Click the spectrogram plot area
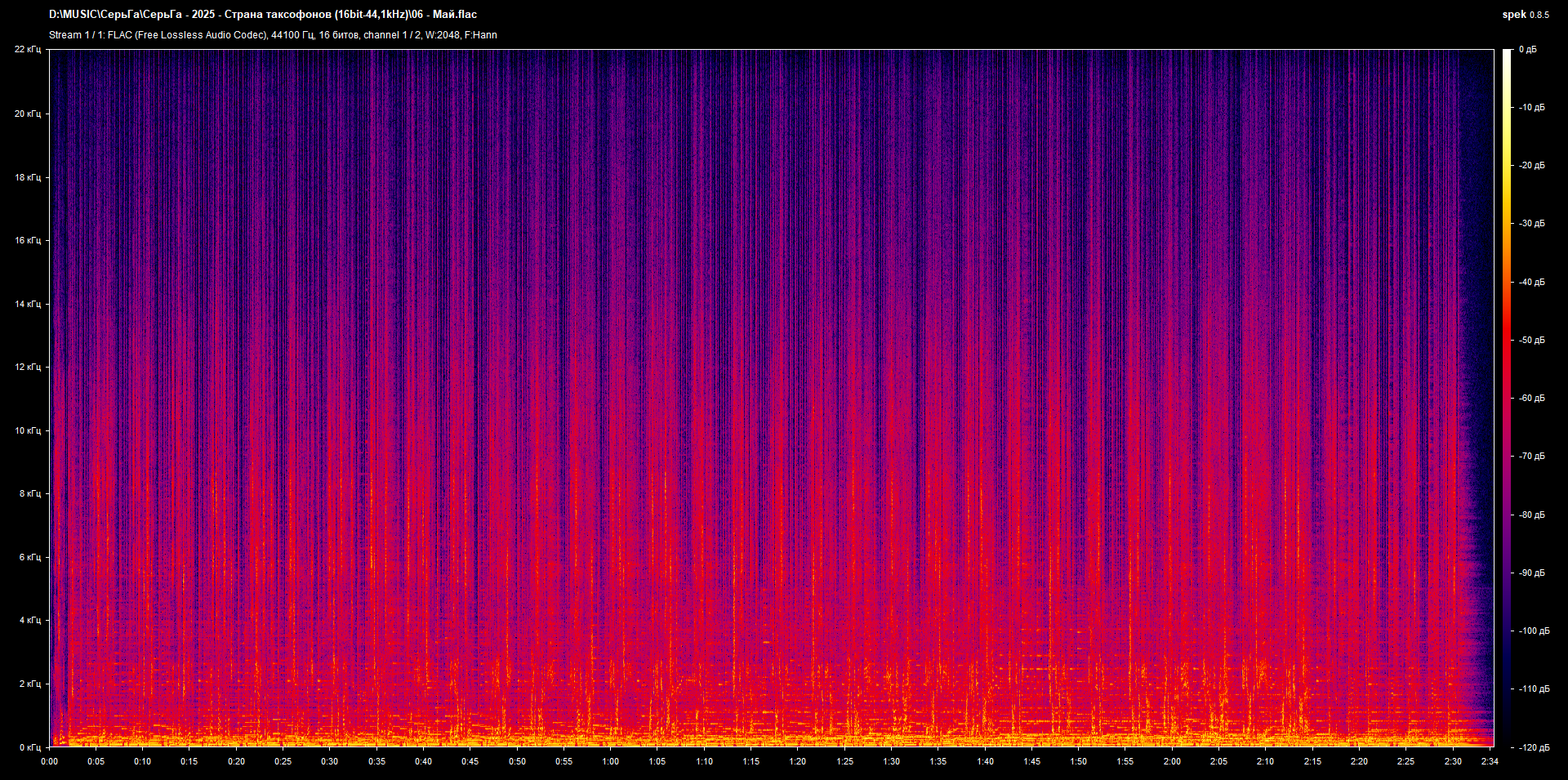 [x=772, y=398]
